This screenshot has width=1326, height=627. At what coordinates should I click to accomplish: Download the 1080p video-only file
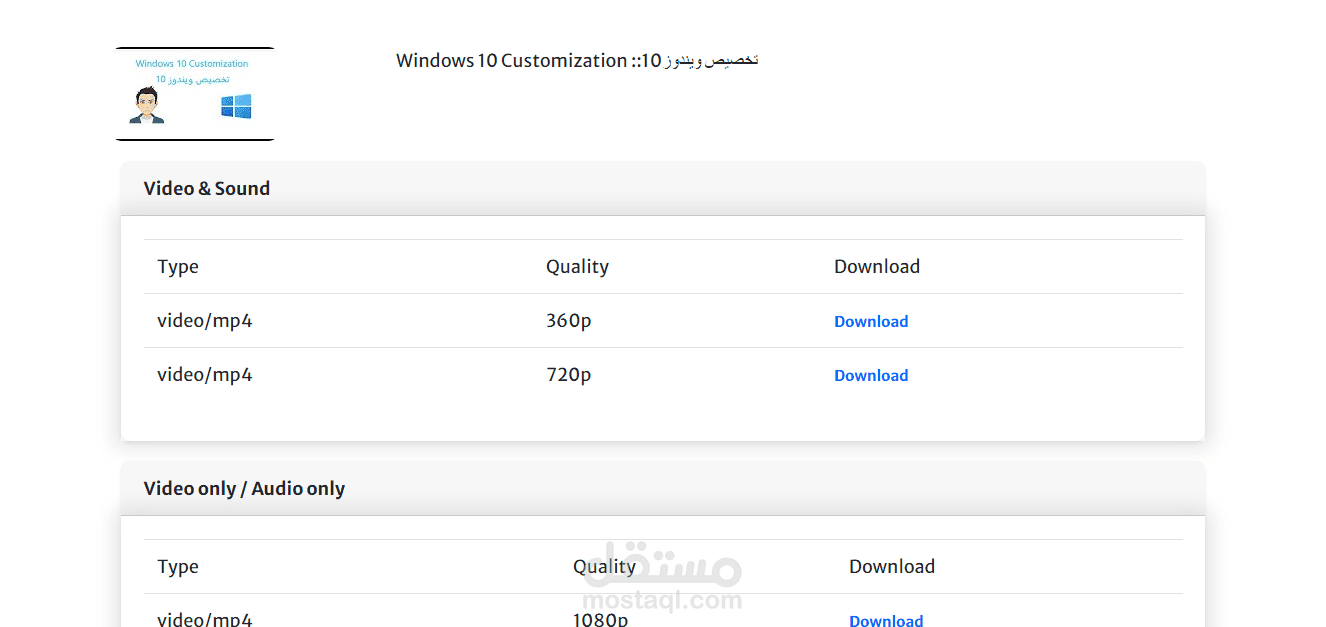[886, 620]
